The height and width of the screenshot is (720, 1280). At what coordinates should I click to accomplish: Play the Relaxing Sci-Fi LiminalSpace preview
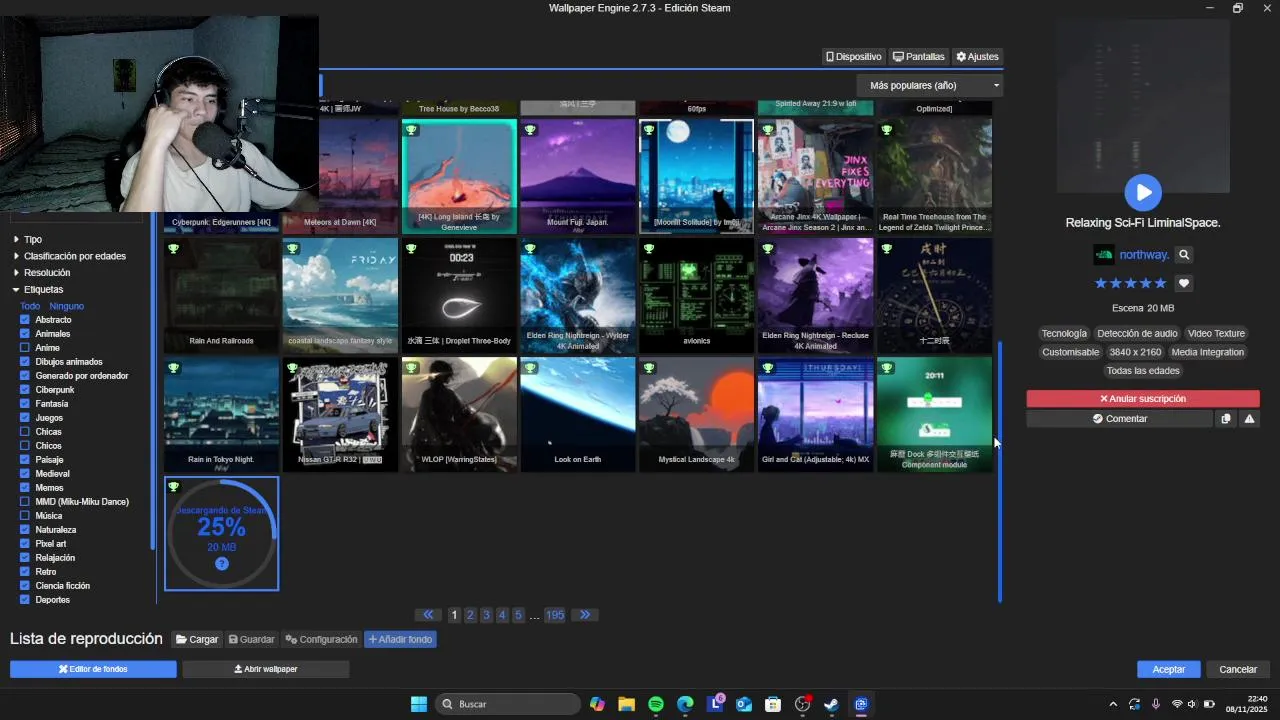tap(1143, 192)
